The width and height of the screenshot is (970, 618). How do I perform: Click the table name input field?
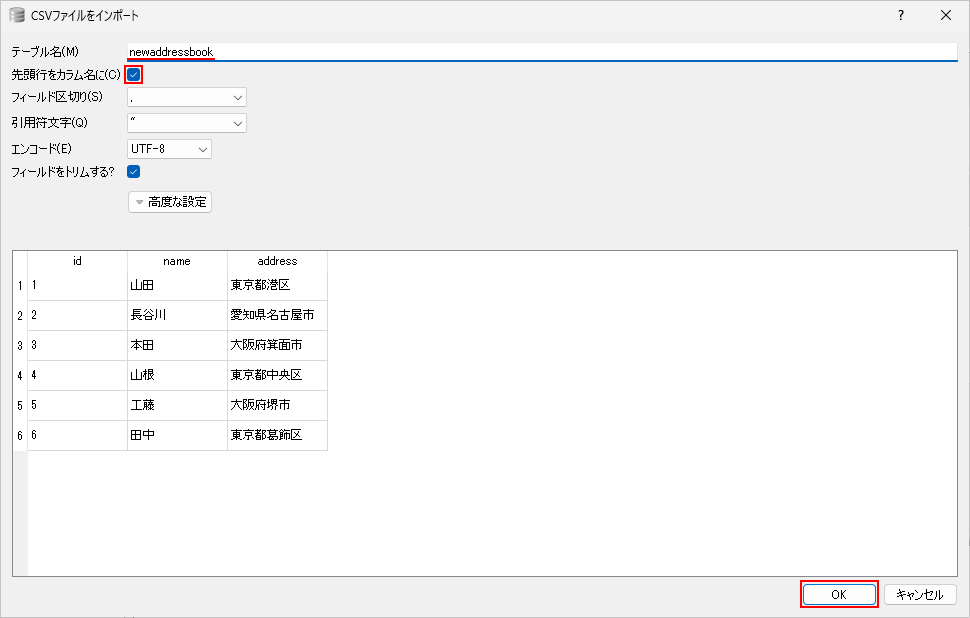[x=540, y=51]
